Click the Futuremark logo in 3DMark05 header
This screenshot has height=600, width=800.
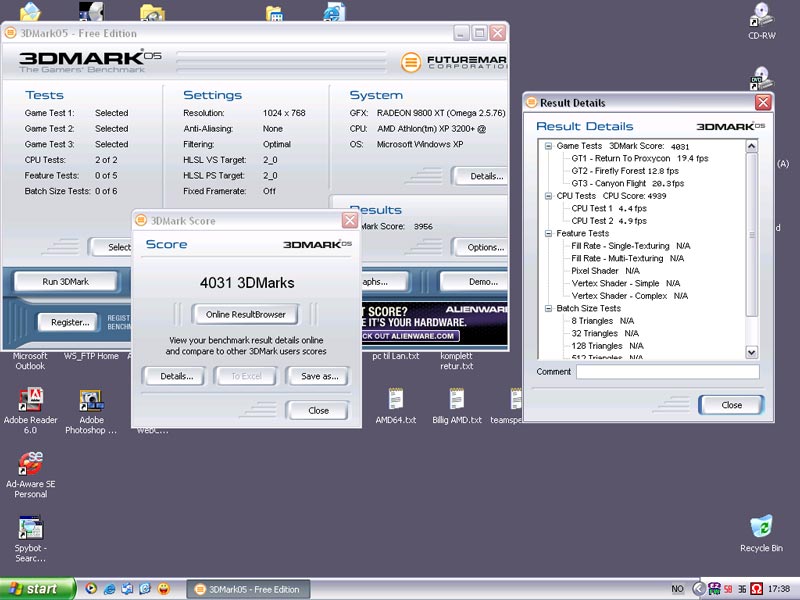(453, 62)
